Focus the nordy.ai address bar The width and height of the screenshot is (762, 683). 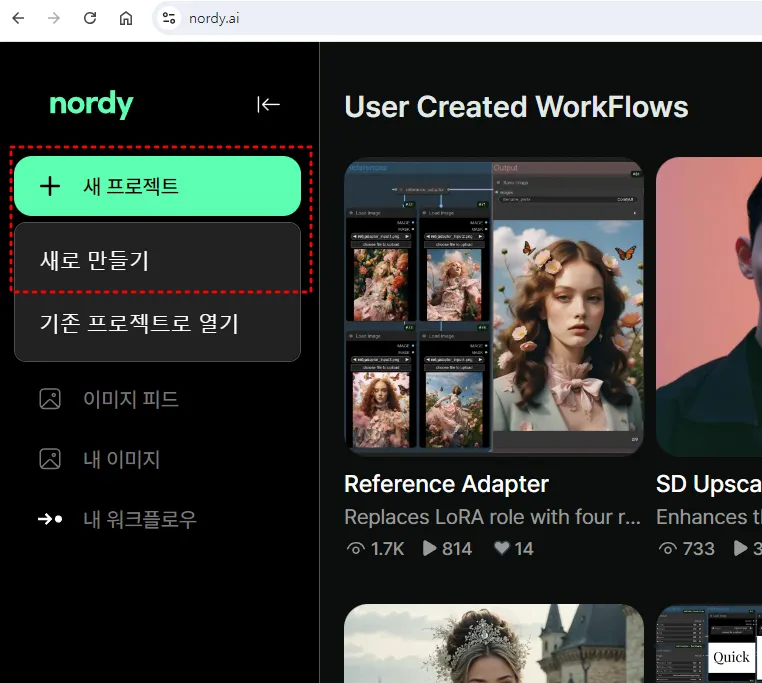point(457,18)
